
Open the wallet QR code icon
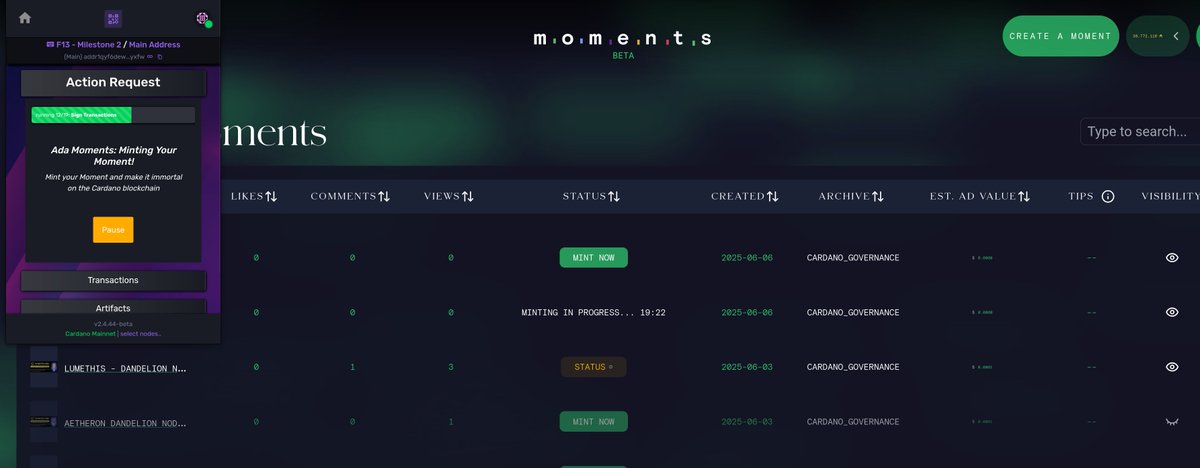pyautogui.click(x=113, y=18)
